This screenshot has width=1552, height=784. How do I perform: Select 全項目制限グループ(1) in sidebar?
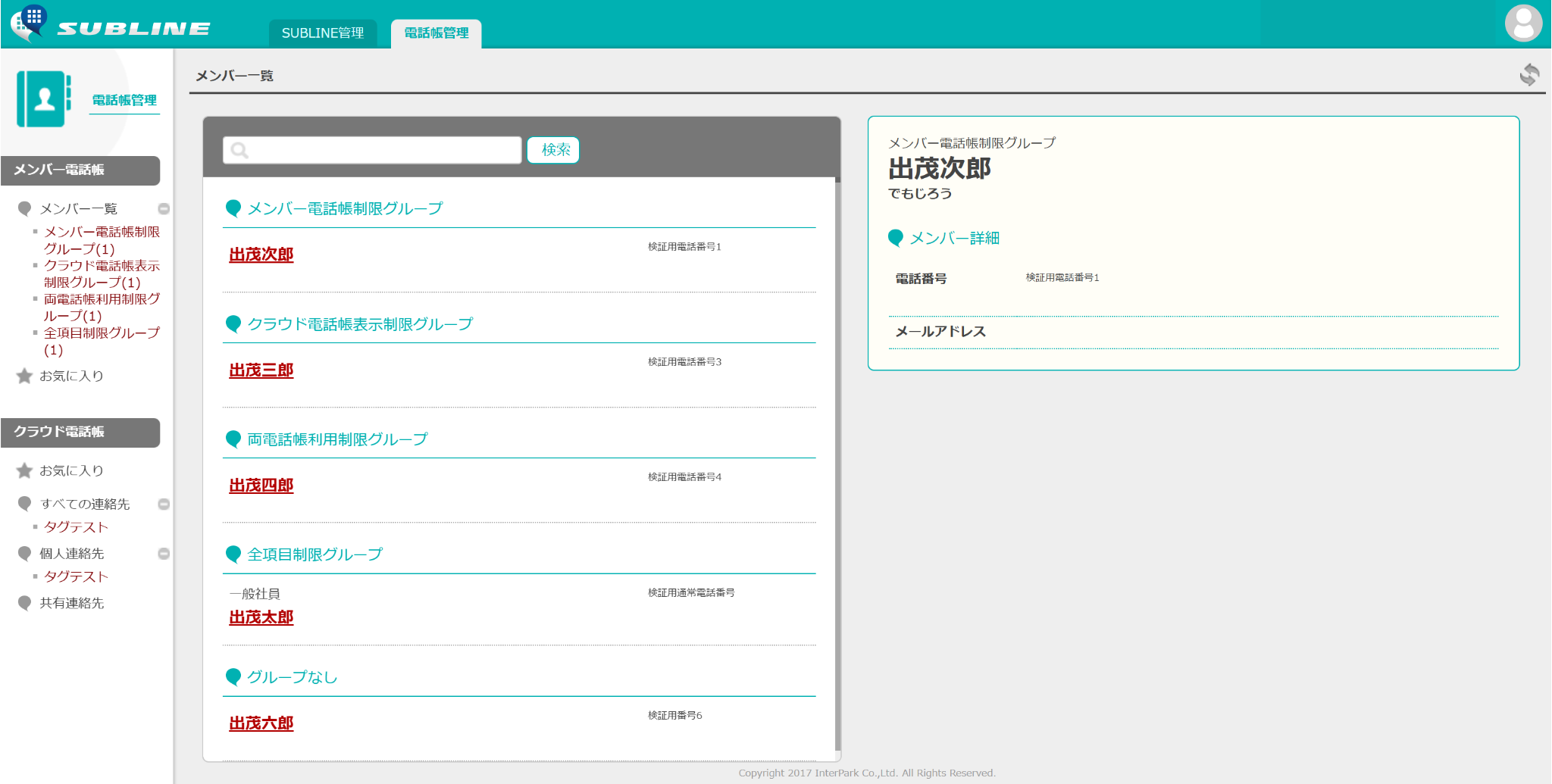[102, 341]
